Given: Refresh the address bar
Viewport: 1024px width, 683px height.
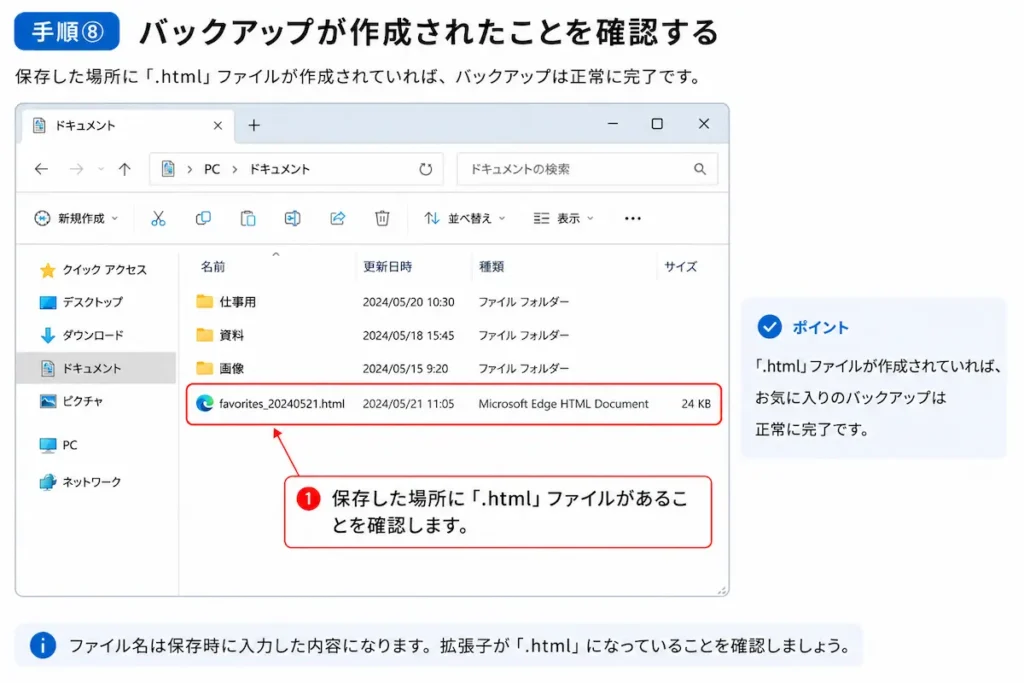Looking at the screenshot, I should pos(426,169).
